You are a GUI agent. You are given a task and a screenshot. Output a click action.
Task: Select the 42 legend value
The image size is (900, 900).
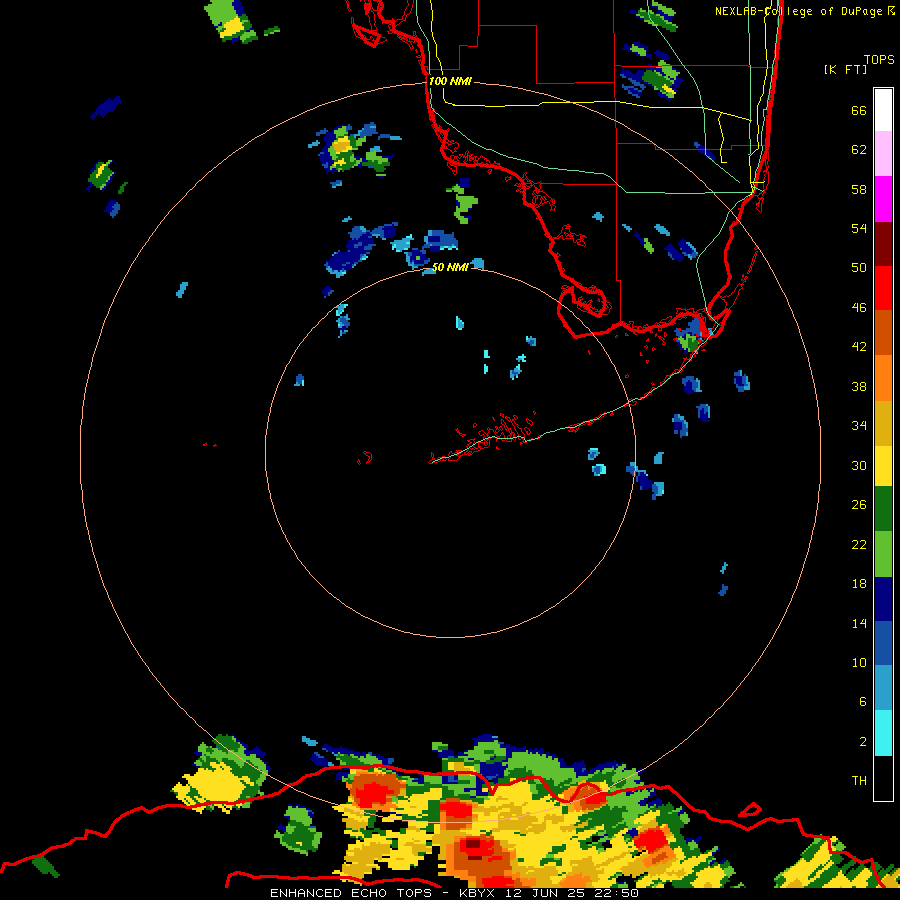pos(859,346)
